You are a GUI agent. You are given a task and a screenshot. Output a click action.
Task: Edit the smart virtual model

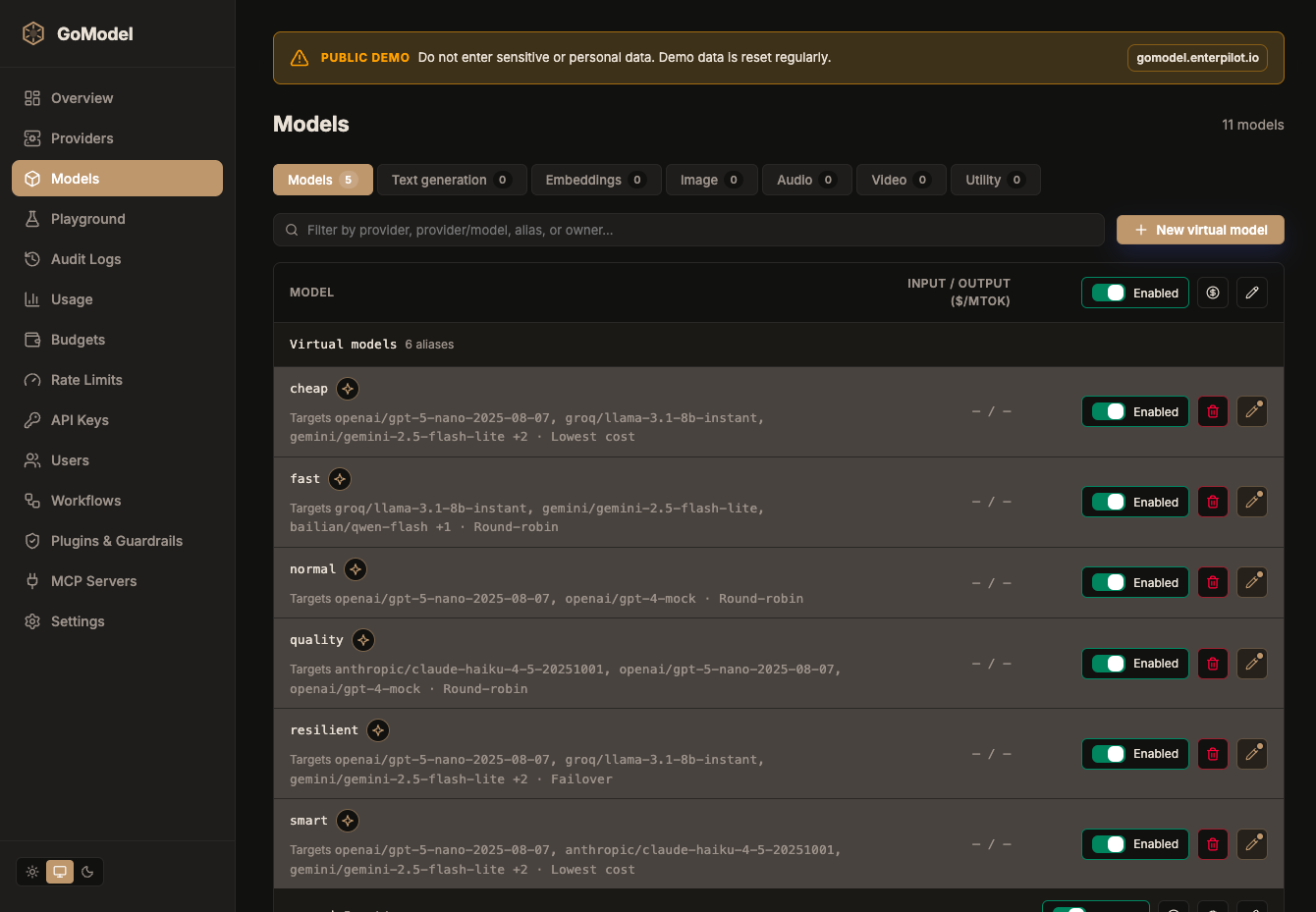coord(1252,844)
